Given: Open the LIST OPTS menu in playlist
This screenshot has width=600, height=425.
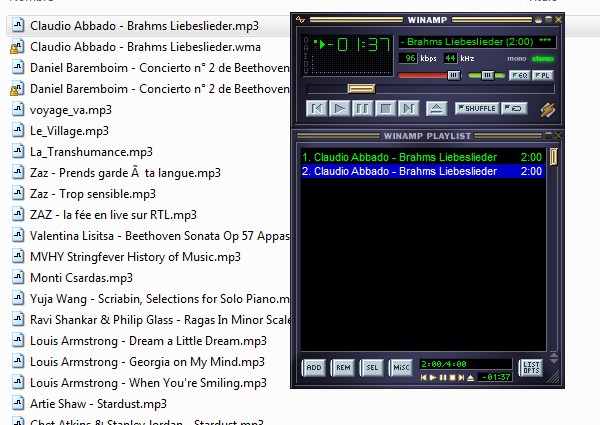Looking at the screenshot, I should [x=531, y=368].
